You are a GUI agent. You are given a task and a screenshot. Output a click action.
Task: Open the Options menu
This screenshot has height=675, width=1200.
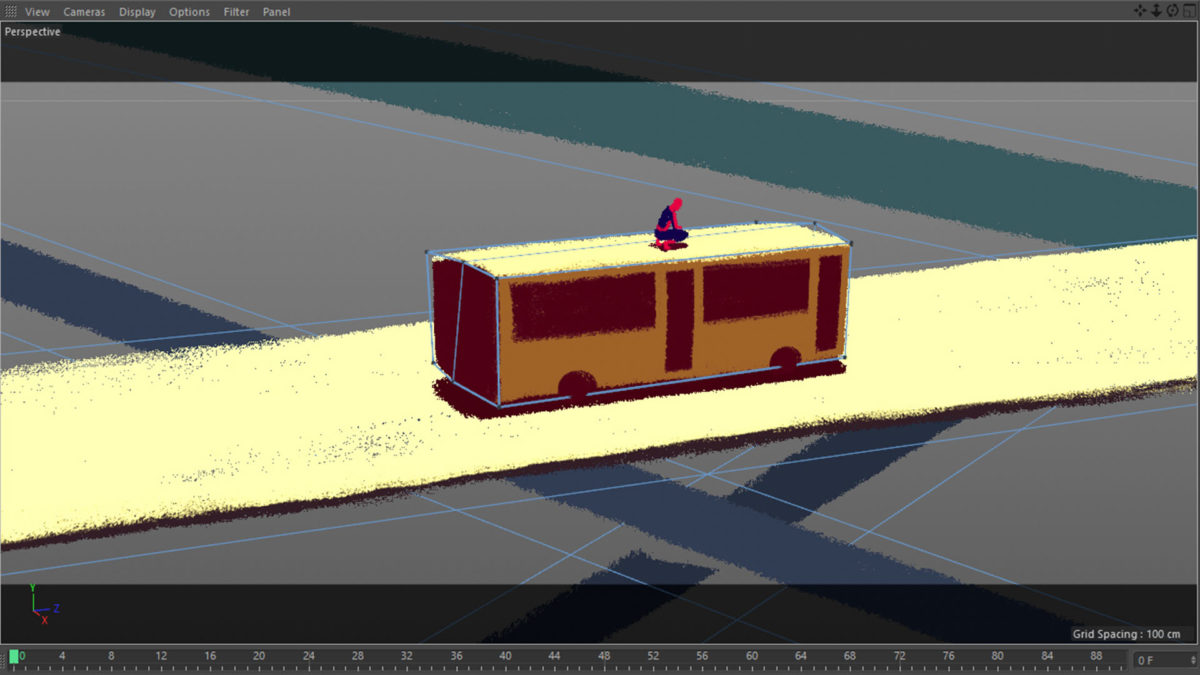pyautogui.click(x=189, y=12)
